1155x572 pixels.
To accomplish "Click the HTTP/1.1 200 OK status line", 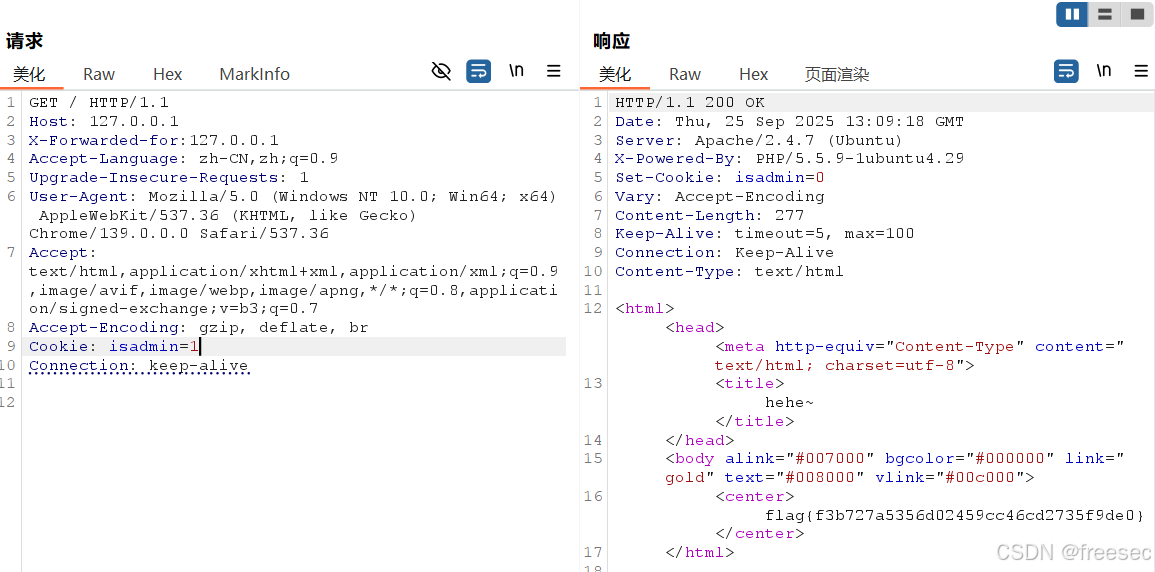I will [690, 102].
